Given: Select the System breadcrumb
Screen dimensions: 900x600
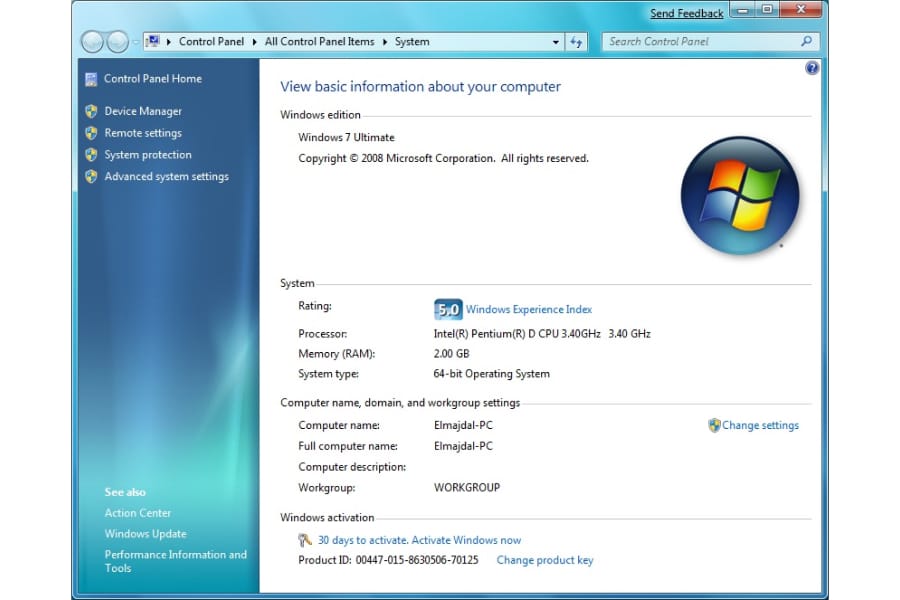Looking at the screenshot, I should click(412, 42).
